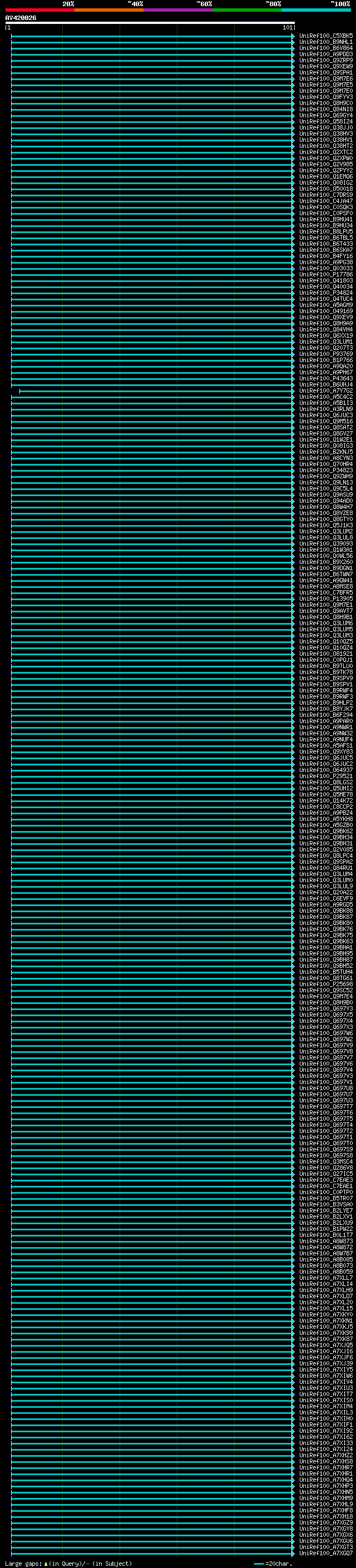
Task: Select label UniRef100_C4JA47
Action: tap(326, 201)
